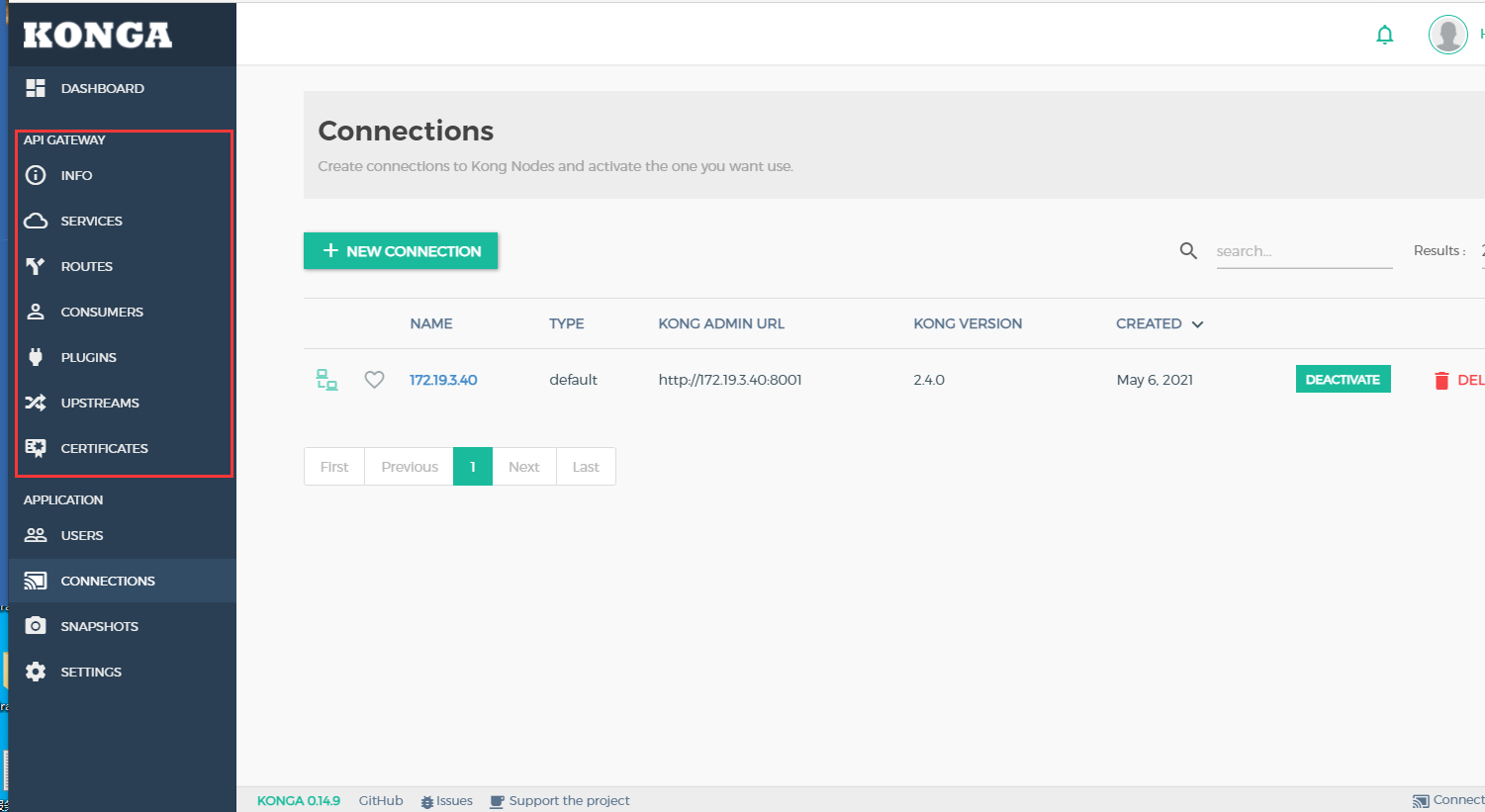Click the Dashboard grid icon
Image resolution: width=1485 pixels, height=812 pixels.
coord(36,88)
